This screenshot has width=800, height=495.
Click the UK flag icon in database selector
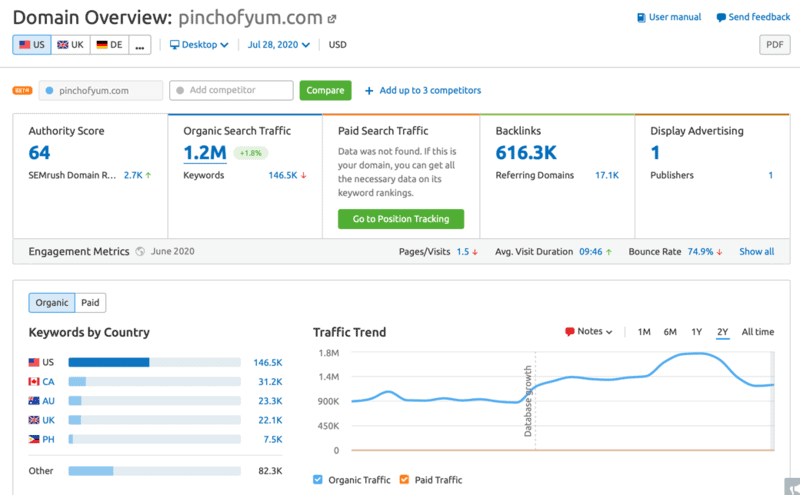[x=63, y=45]
